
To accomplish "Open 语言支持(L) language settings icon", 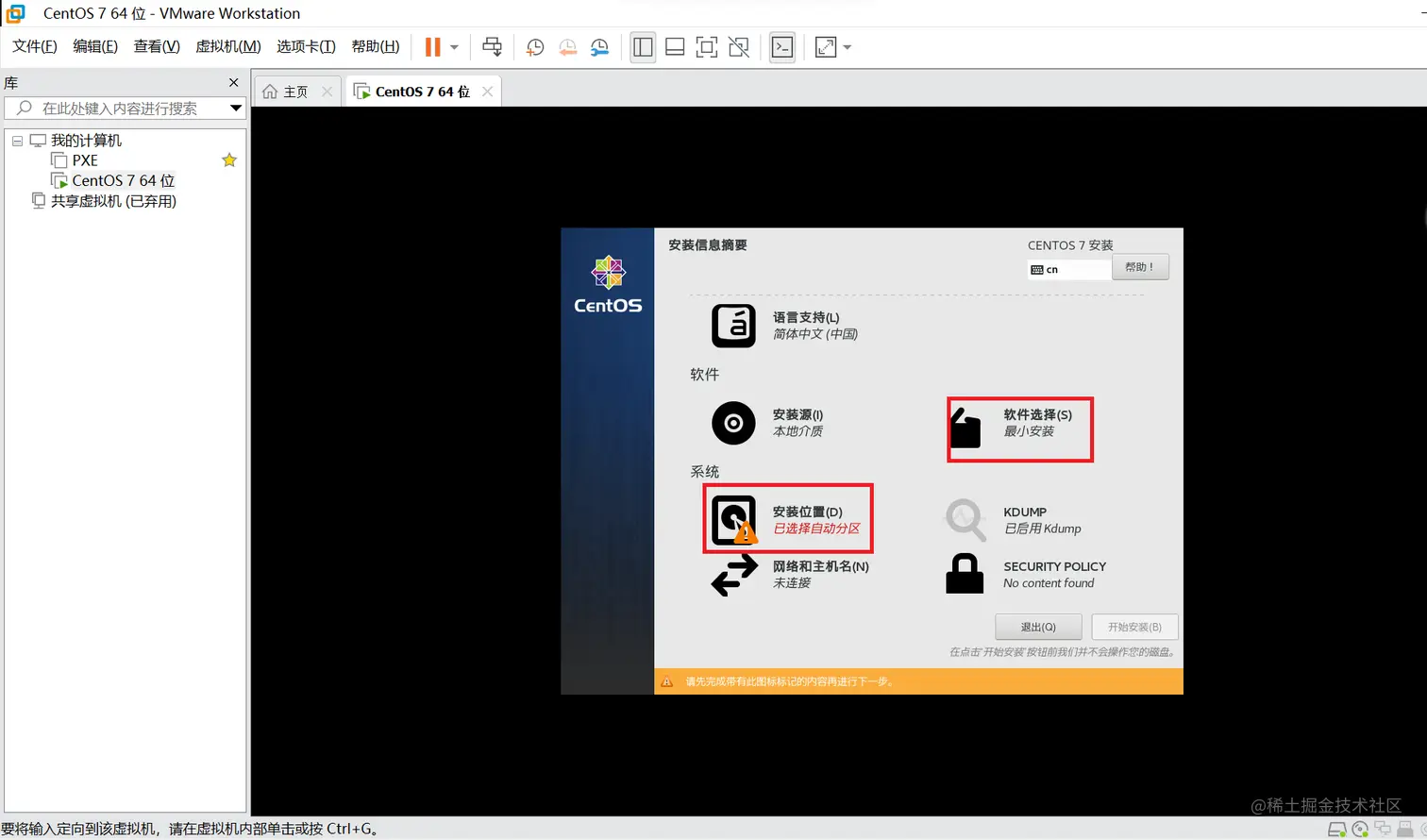I will [733, 326].
